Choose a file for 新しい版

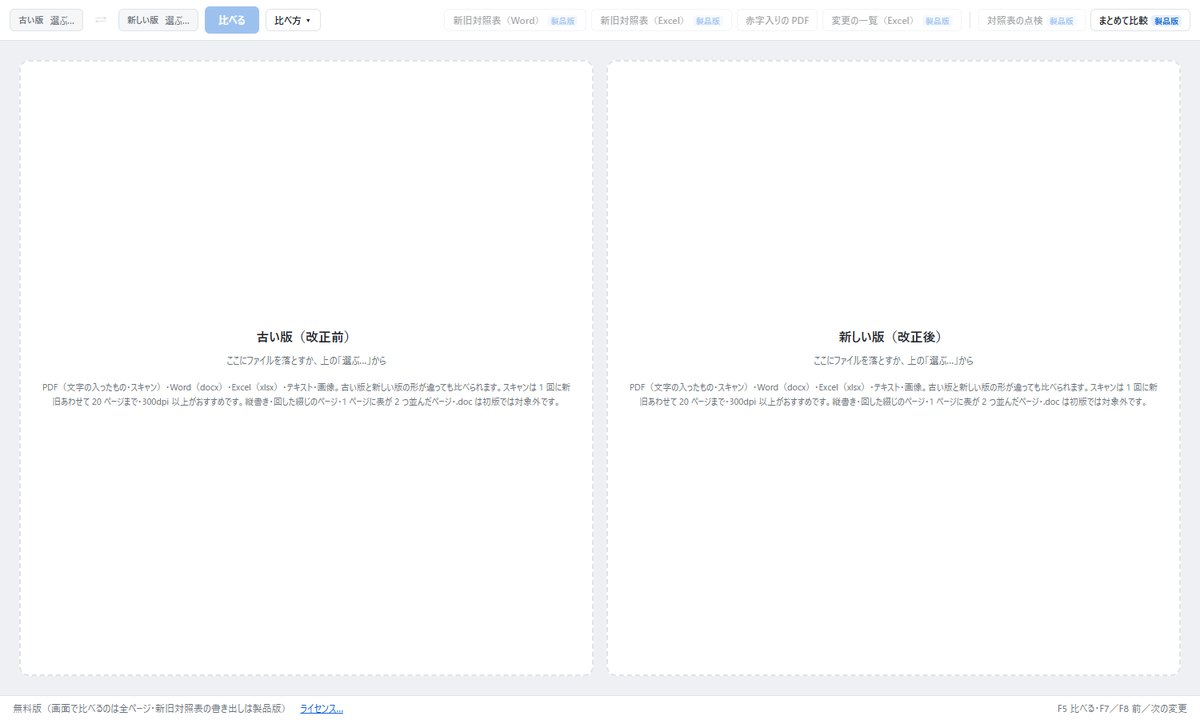click(x=158, y=20)
